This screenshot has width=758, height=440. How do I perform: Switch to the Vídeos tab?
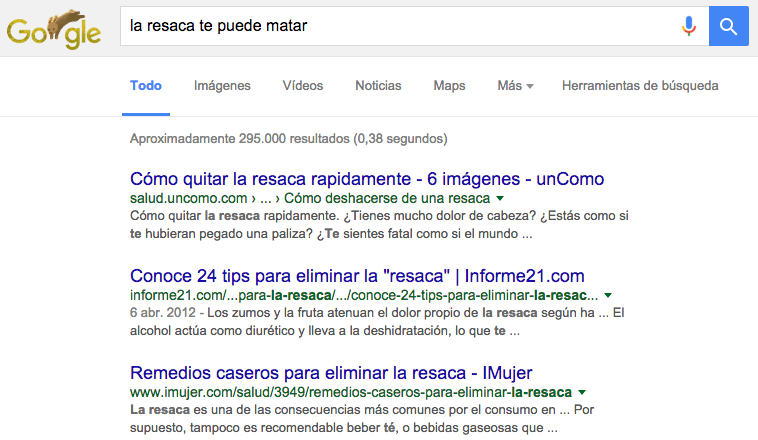(303, 86)
